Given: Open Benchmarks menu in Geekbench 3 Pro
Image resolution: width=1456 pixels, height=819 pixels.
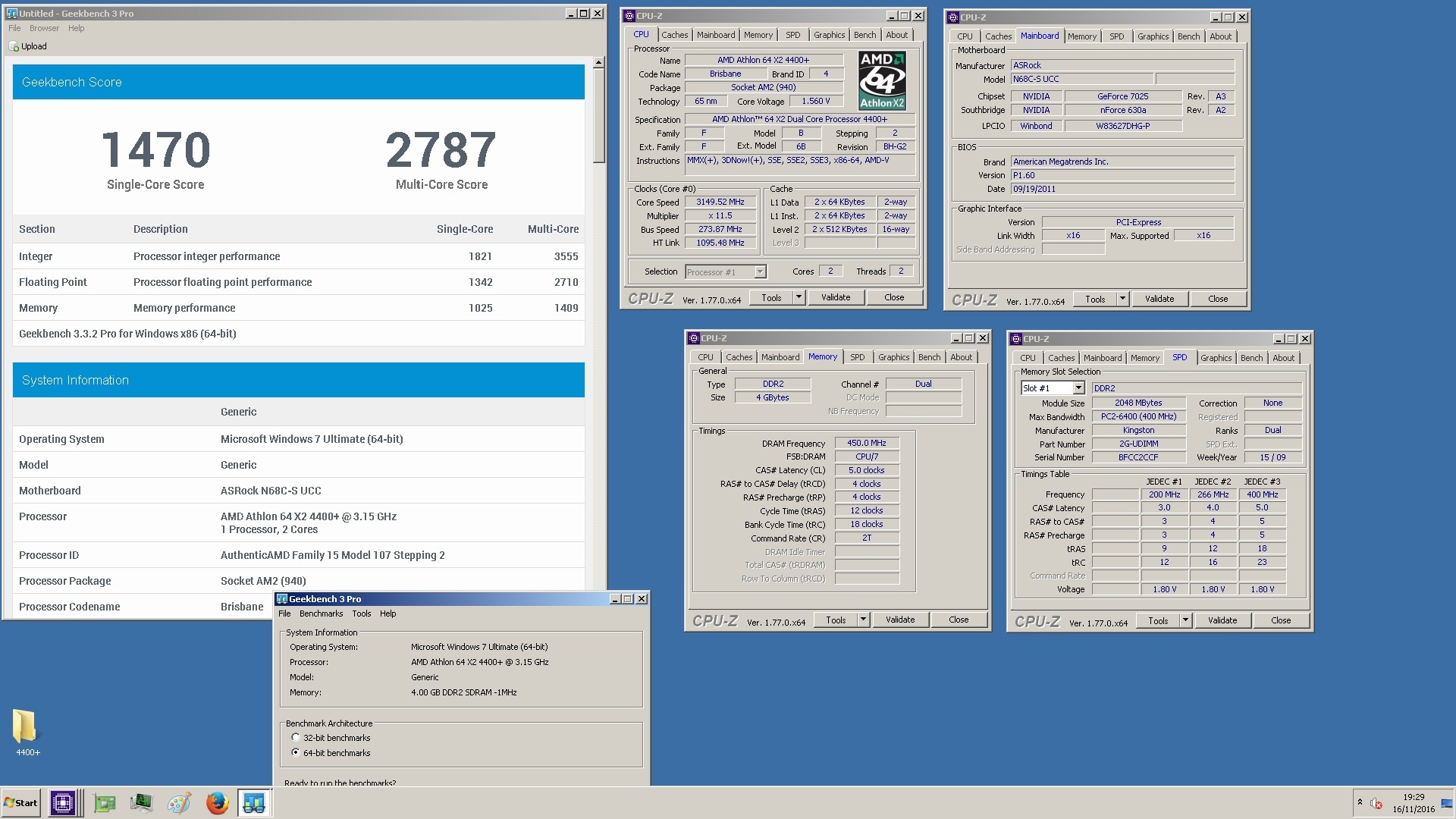Looking at the screenshot, I should click(x=321, y=613).
